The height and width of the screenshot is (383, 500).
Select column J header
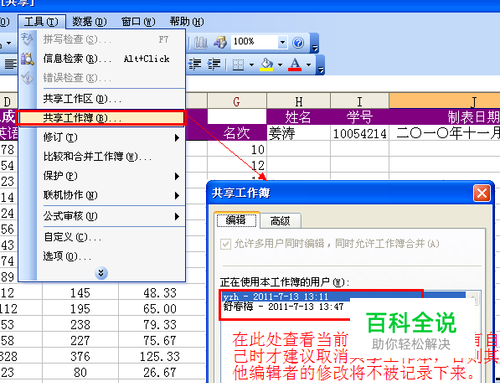[445, 101]
